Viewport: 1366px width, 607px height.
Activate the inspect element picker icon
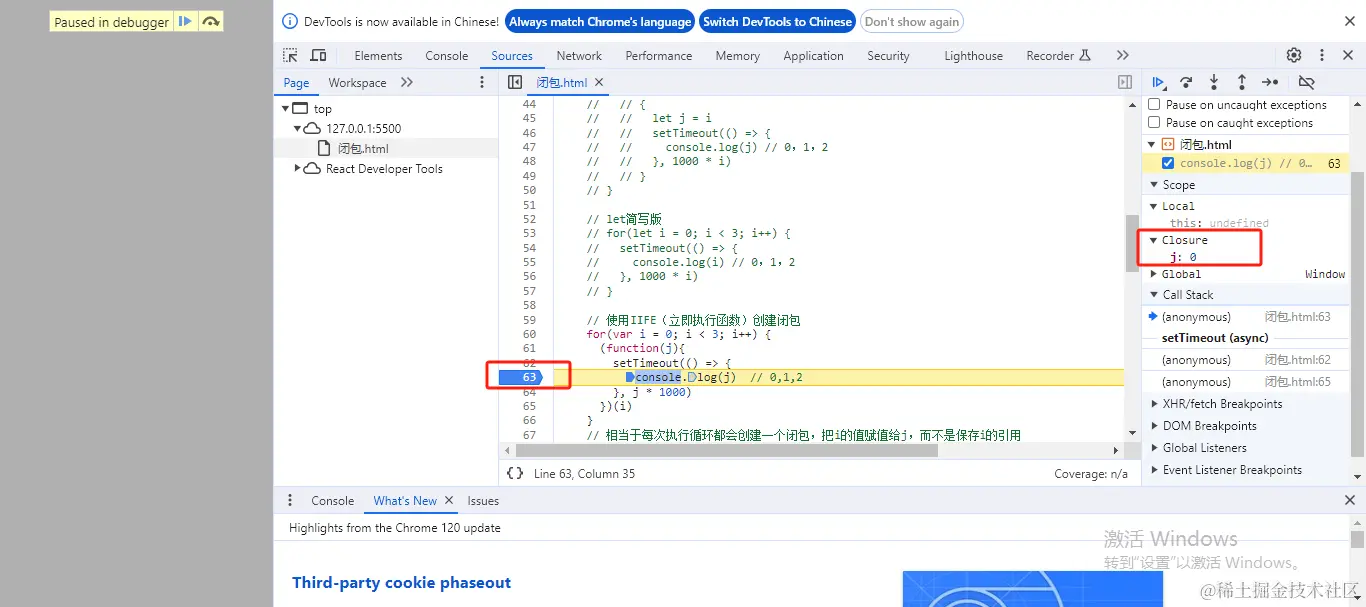(x=290, y=56)
